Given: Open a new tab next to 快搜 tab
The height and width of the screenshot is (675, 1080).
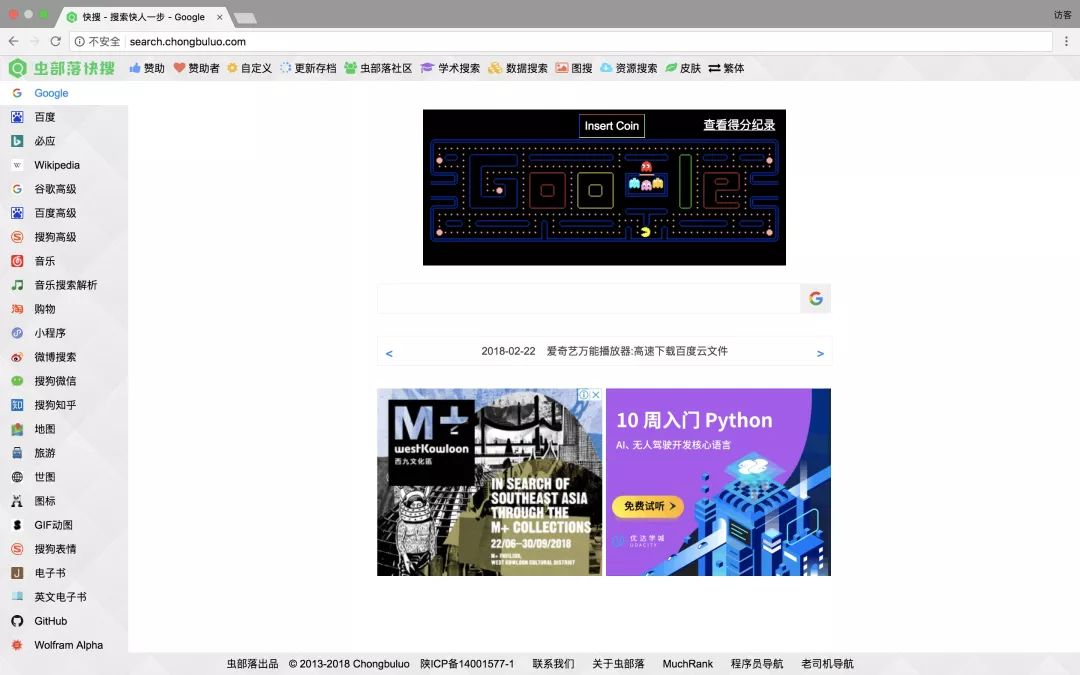Looking at the screenshot, I should [x=245, y=18].
